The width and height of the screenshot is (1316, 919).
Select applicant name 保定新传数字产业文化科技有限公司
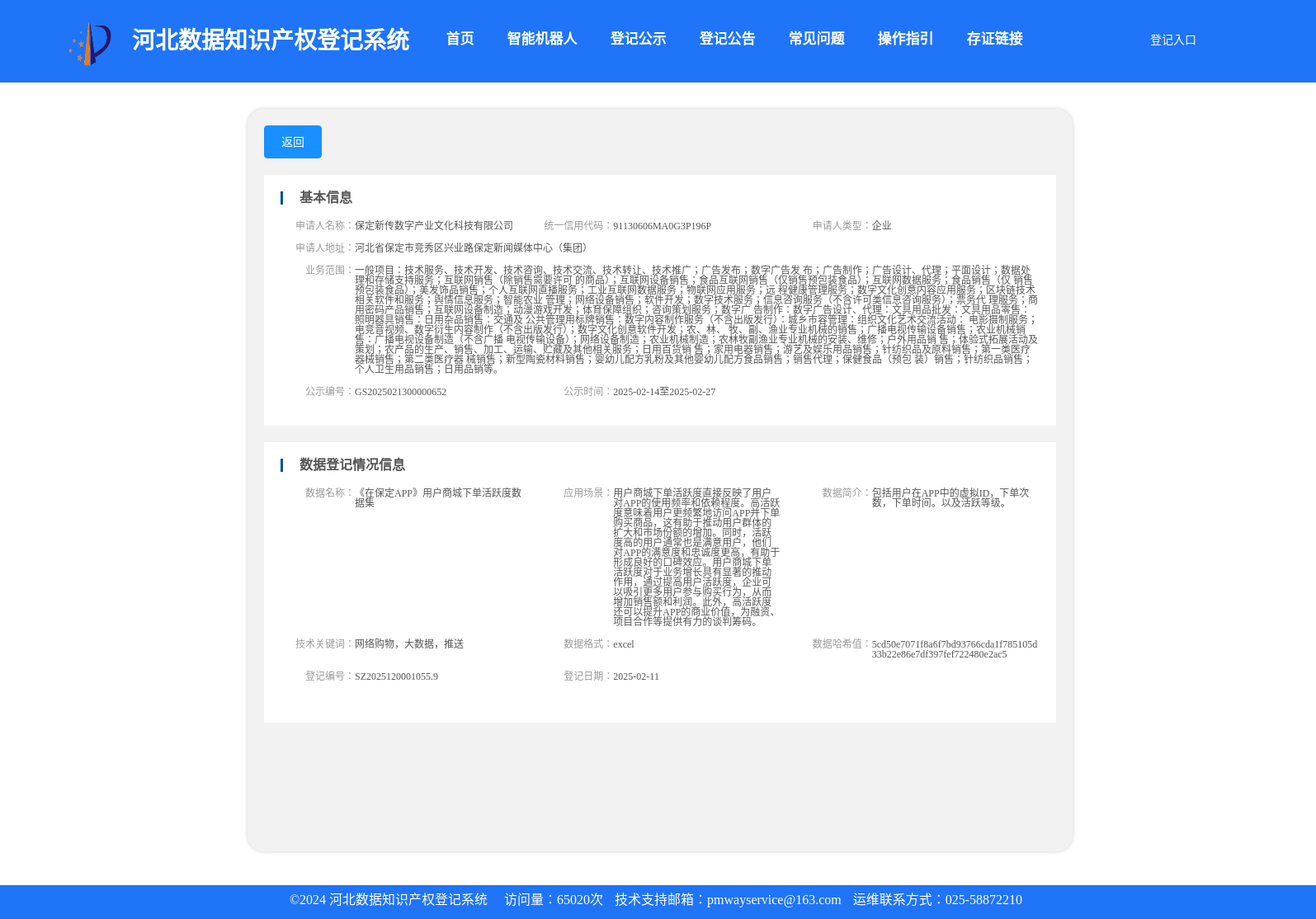tap(434, 226)
